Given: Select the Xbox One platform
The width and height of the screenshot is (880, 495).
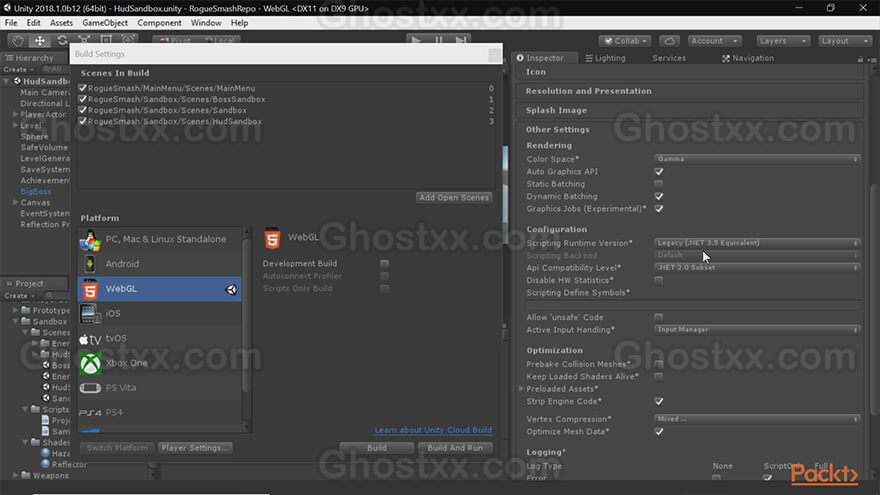Looking at the screenshot, I should (x=159, y=363).
